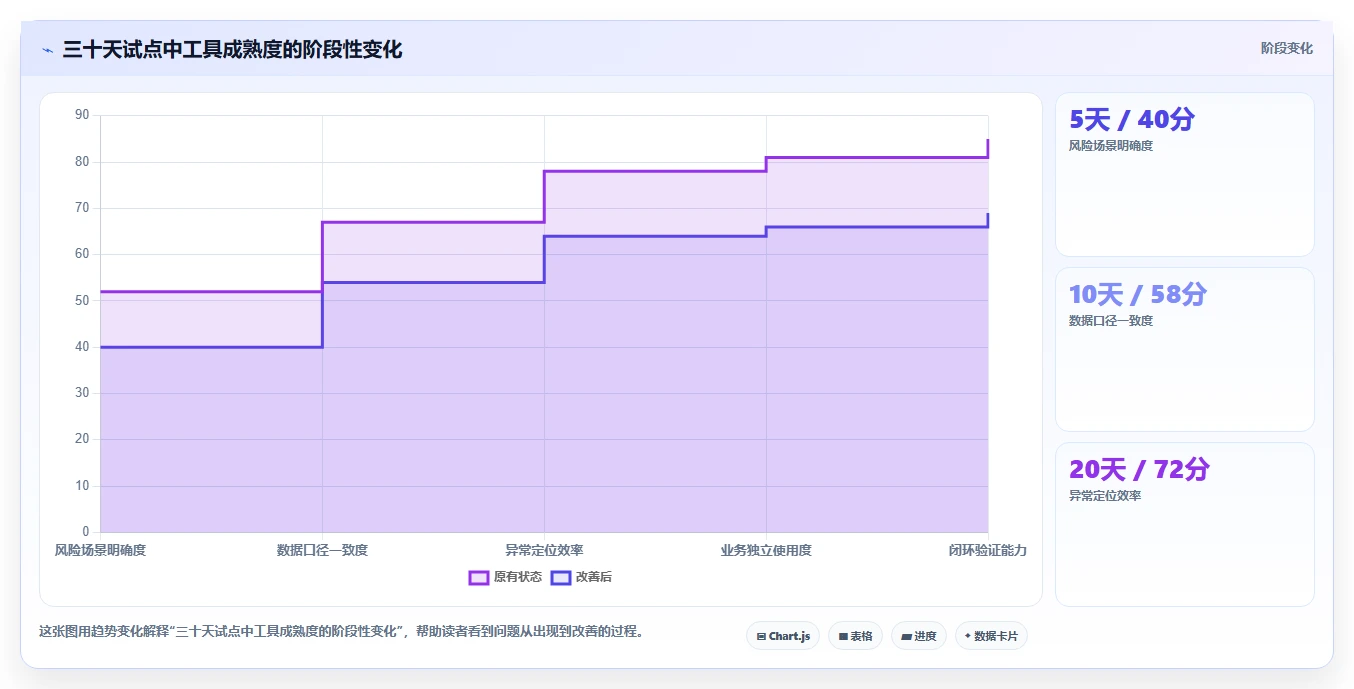Viewport: 1354px width, 689px height.
Task: Open the 5天 / 40分 data card
Action: point(1185,175)
